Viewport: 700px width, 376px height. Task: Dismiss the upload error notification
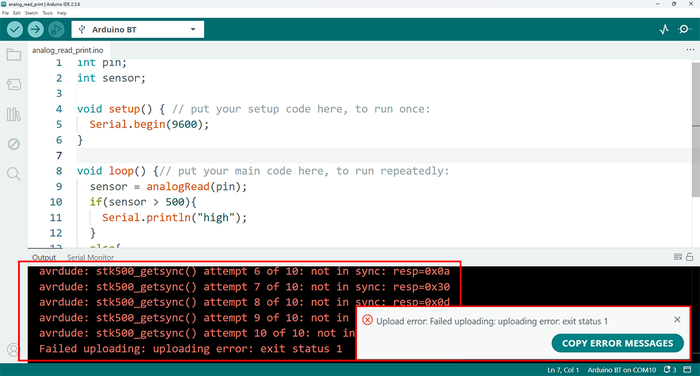click(x=677, y=320)
